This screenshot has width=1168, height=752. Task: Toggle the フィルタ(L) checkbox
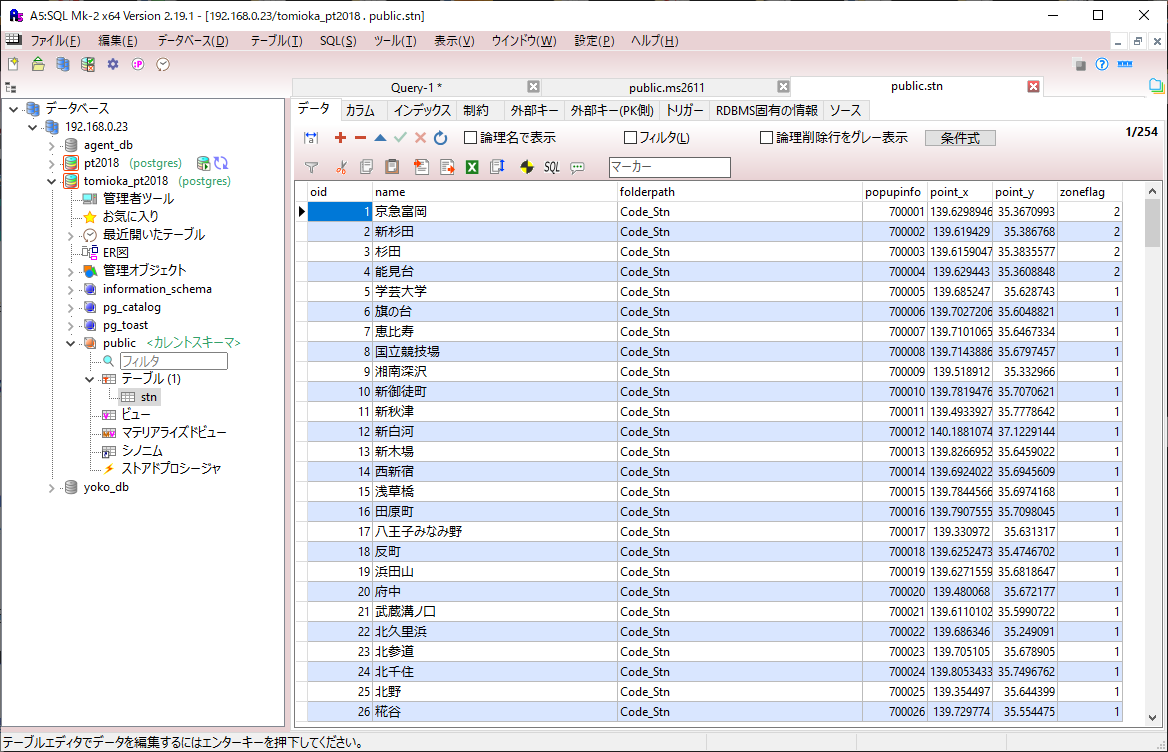tap(631, 138)
